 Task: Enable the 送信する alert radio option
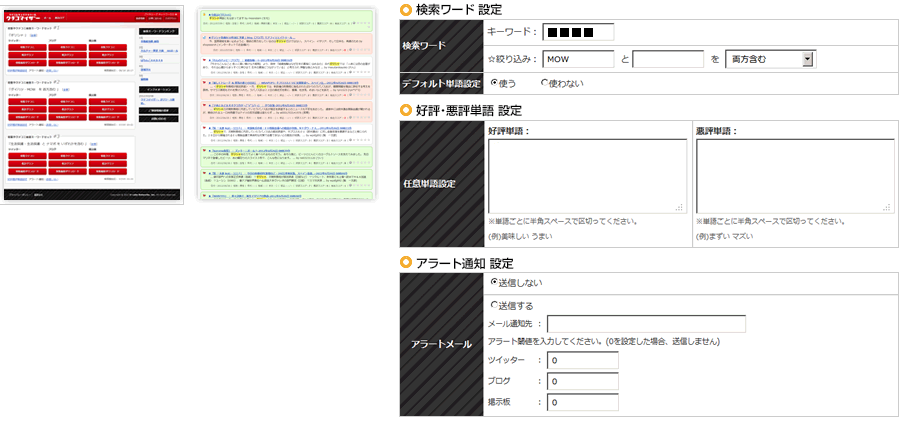(493, 305)
